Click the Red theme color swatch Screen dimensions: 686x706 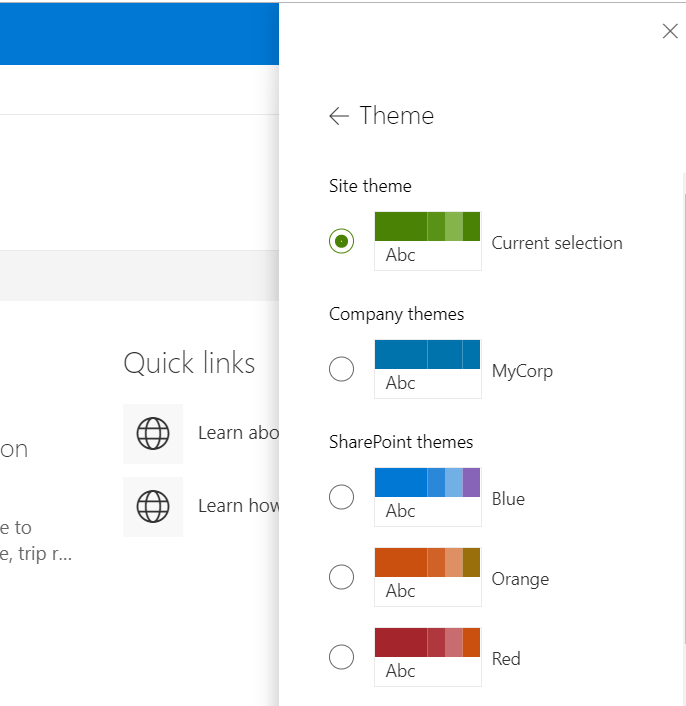(x=428, y=656)
